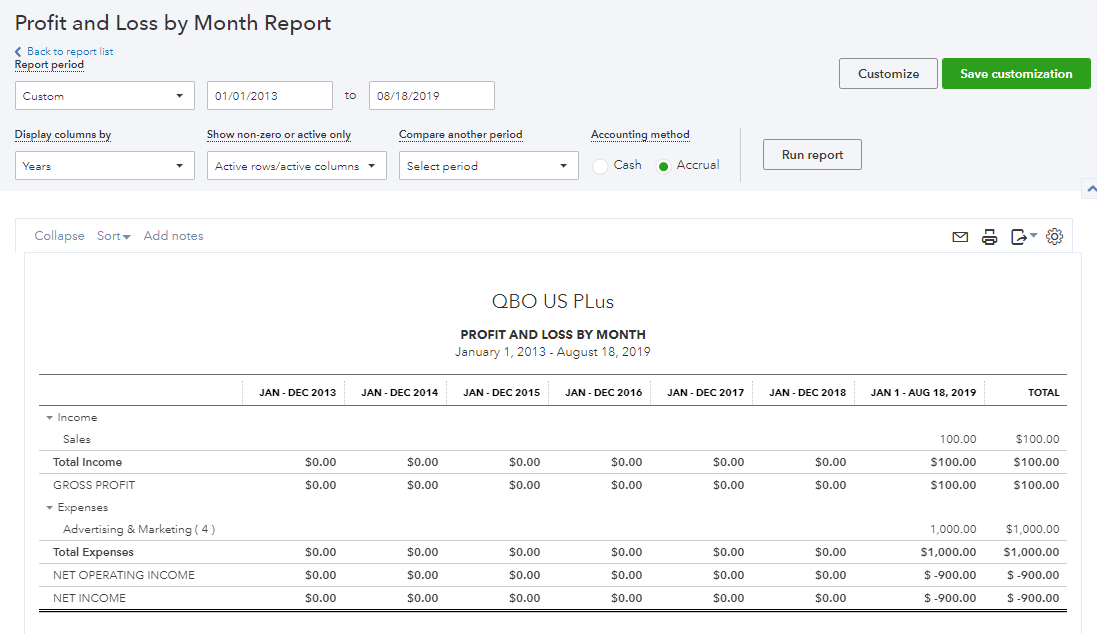Click the JAN - DEC 2017 column header
This screenshot has height=634, width=1097.
(x=705, y=393)
